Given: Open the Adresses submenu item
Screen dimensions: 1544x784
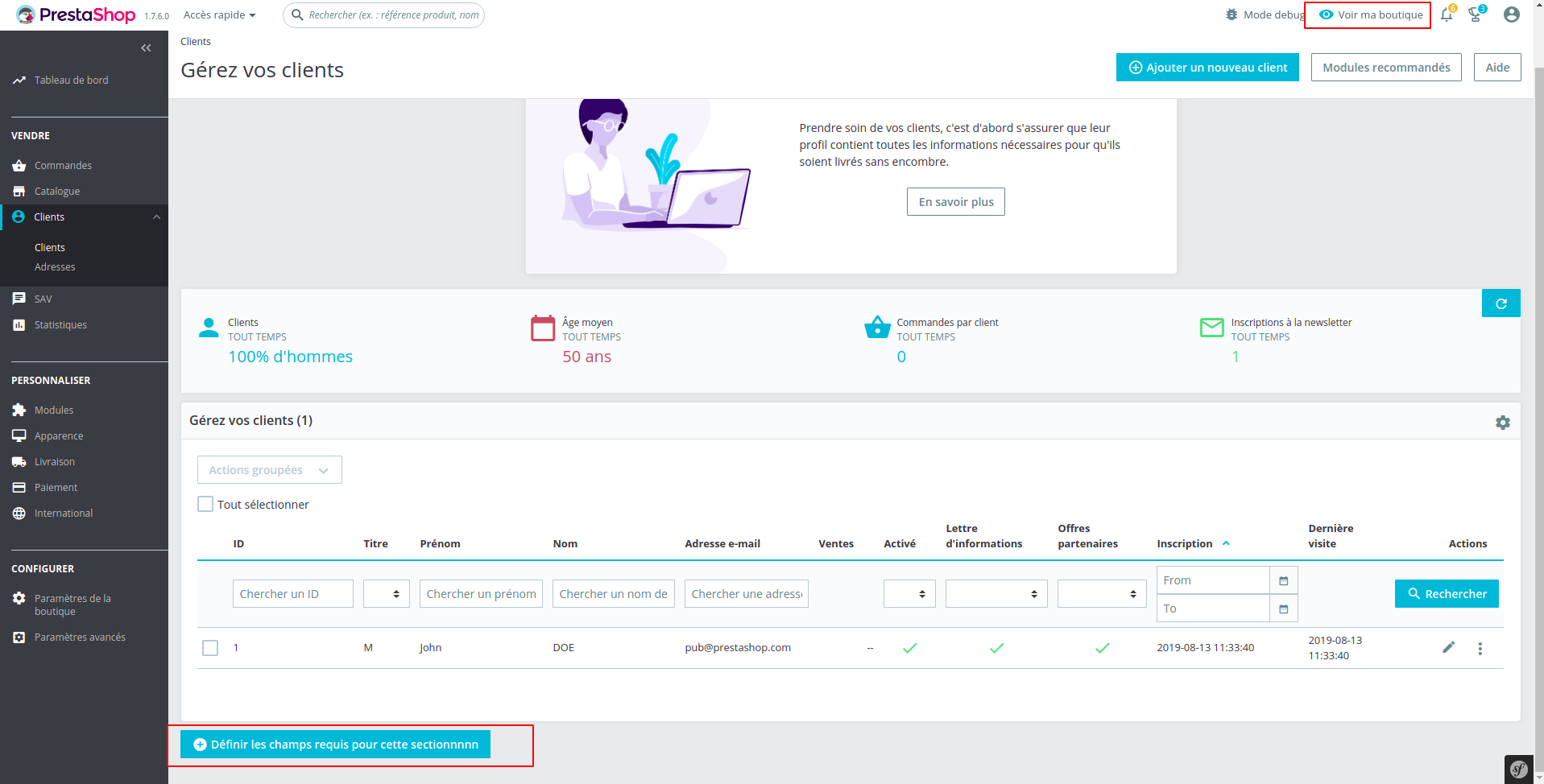Looking at the screenshot, I should click(55, 266).
